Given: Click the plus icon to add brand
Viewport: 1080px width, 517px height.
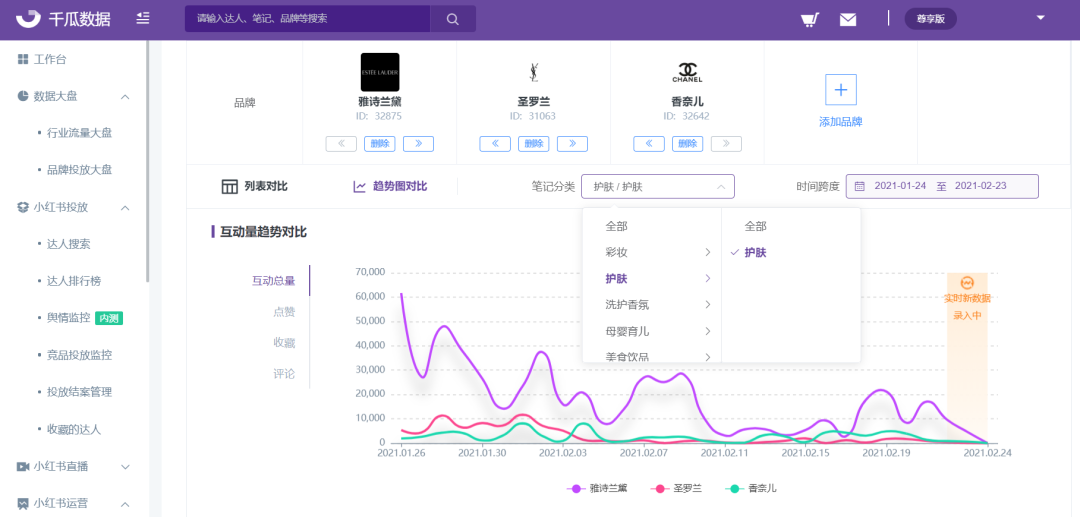Looking at the screenshot, I should (x=841, y=90).
